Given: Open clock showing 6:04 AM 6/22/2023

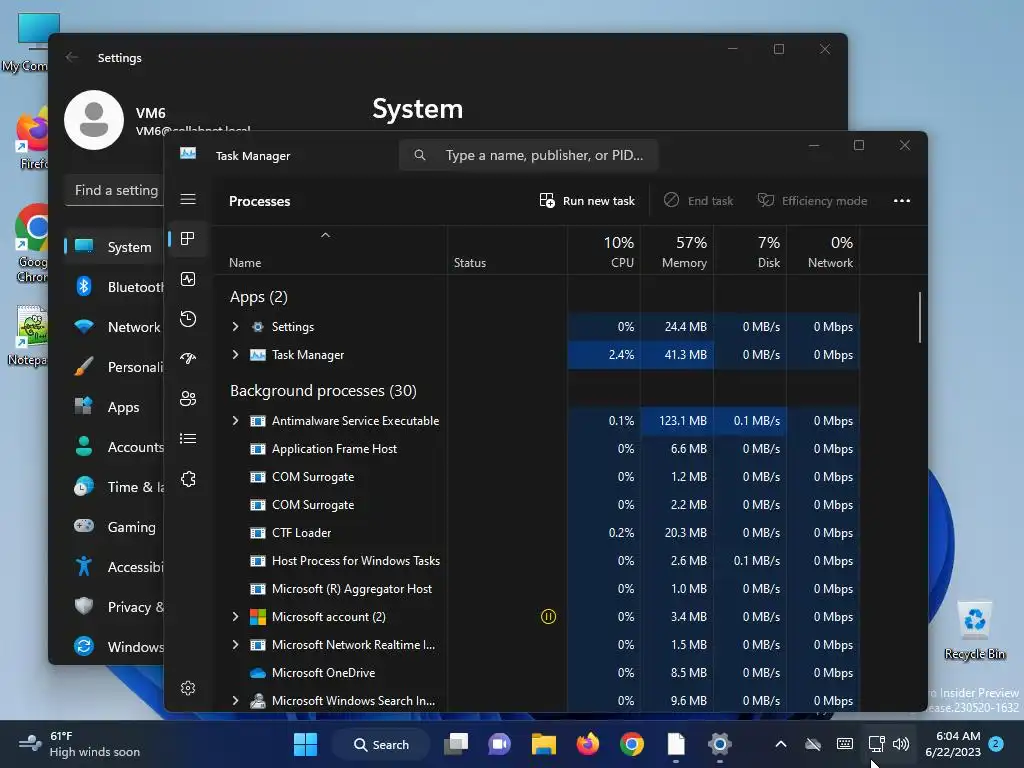Looking at the screenshot, I should point(953,744).
